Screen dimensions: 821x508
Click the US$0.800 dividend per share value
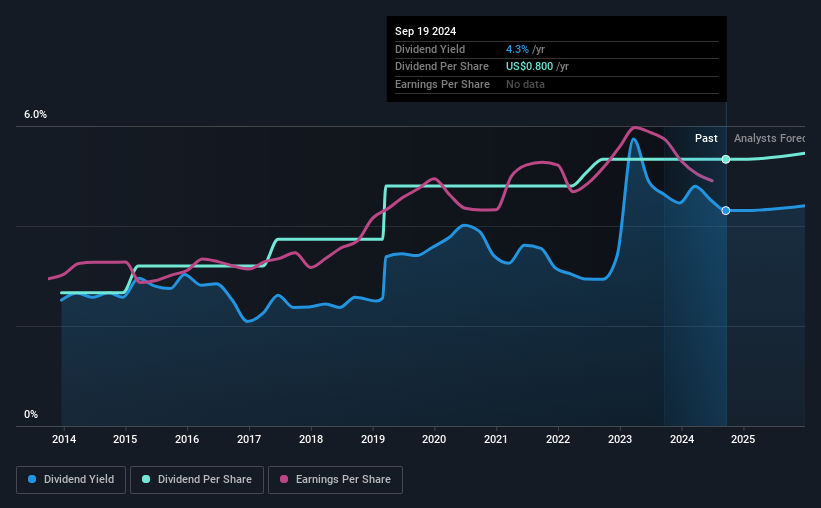coord(529,67)
